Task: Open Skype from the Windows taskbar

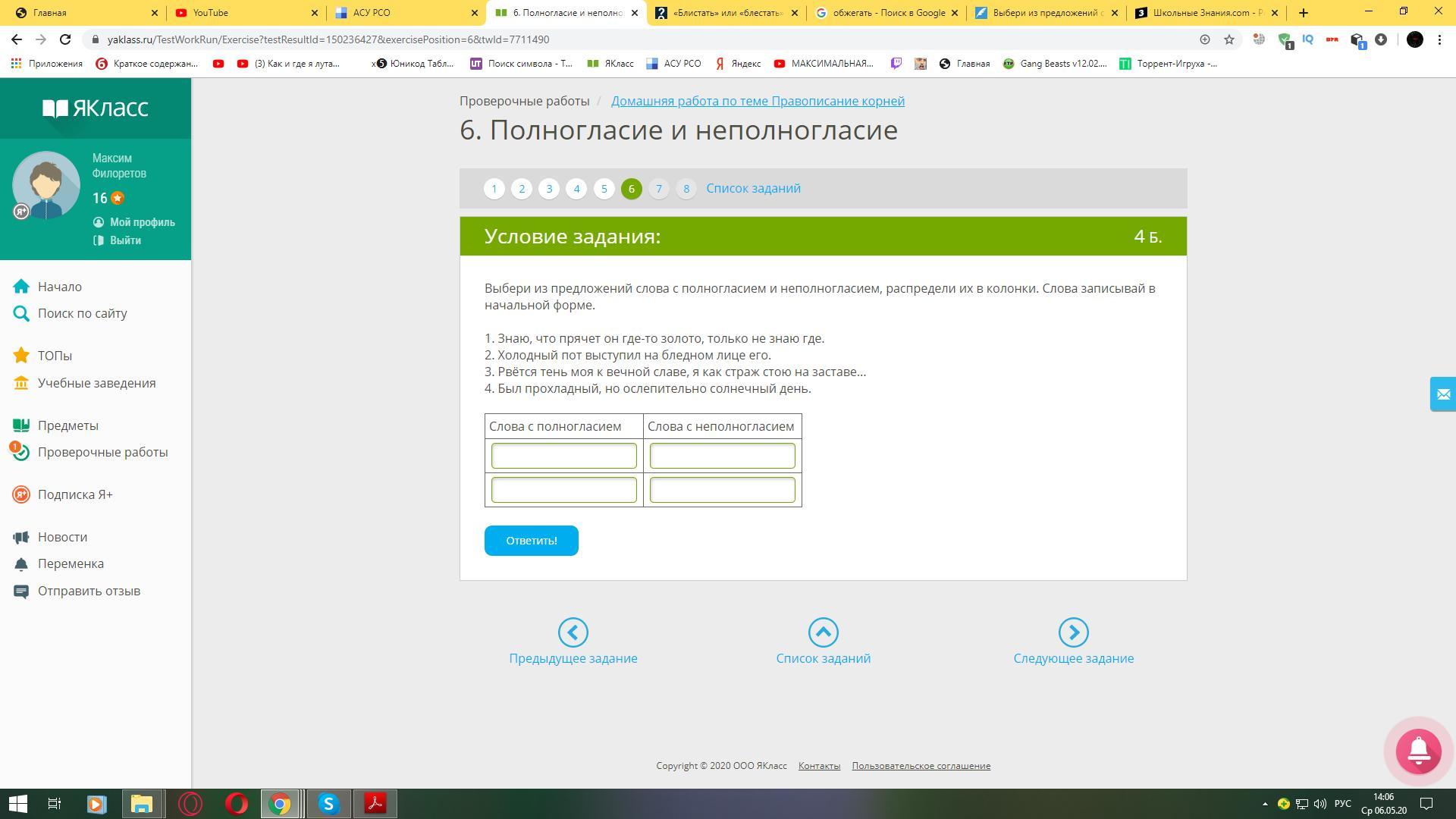Action: pos(328,804)
